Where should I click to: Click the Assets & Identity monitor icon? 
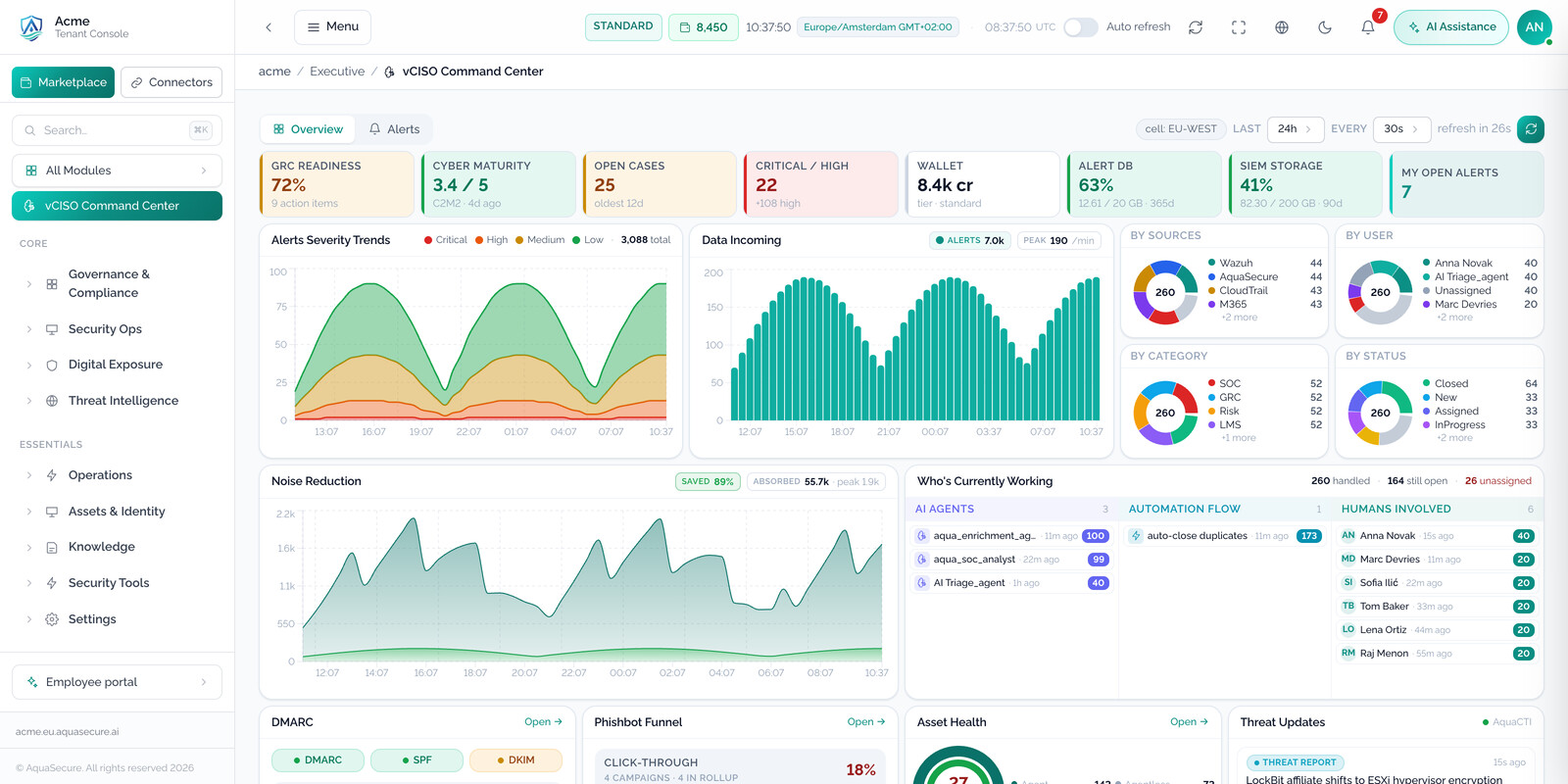(x=52, y=512)
